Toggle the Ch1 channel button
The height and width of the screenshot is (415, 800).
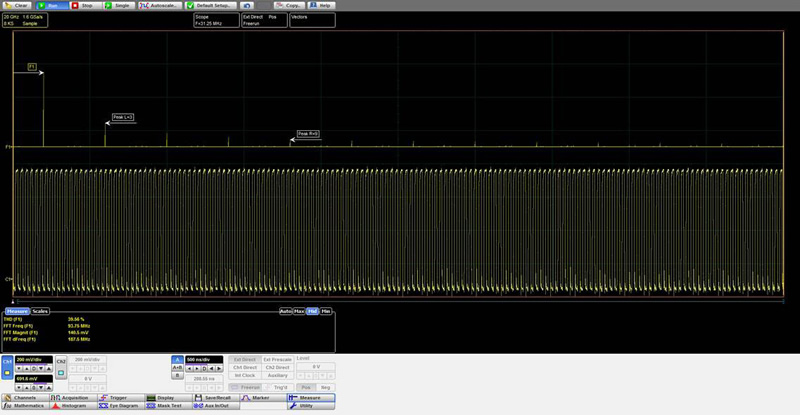(x=7, y=368)
